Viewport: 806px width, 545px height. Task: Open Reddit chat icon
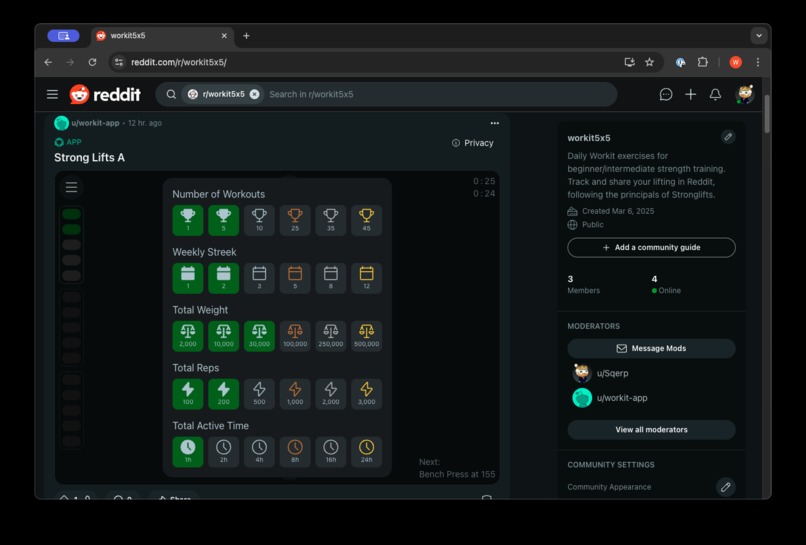pyautogui.click(x=666, y=94)
